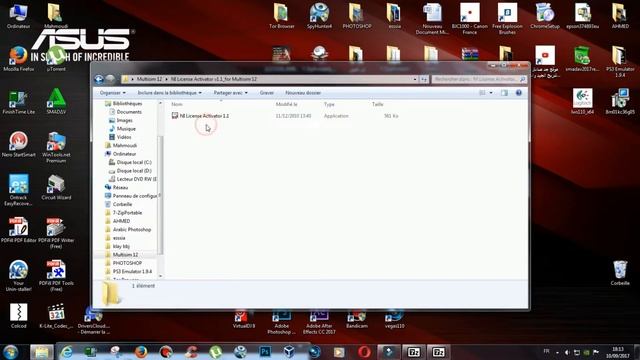This screenshot has height=360, width=640.
Task: Select the Tor Browser desktop folder
Action: point(281,16)
